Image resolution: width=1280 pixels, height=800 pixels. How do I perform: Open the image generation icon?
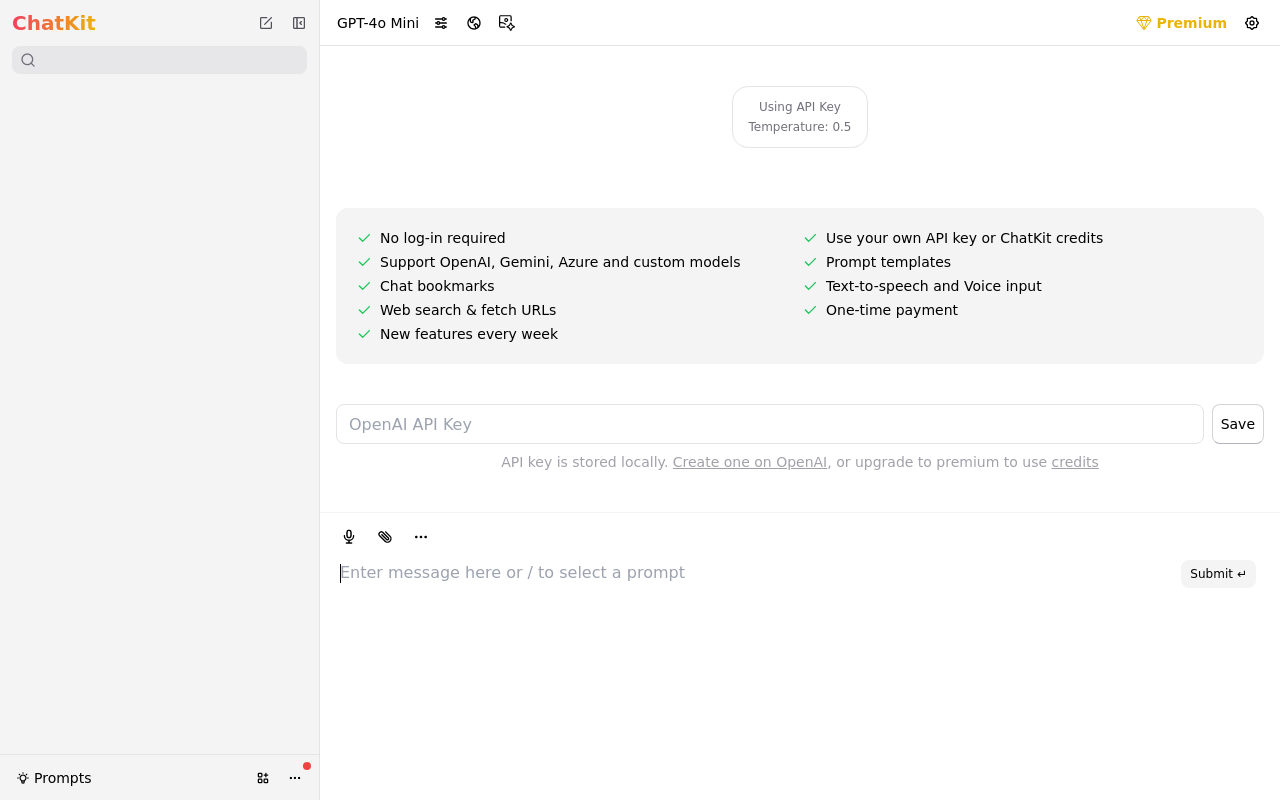tap(507, 23)
